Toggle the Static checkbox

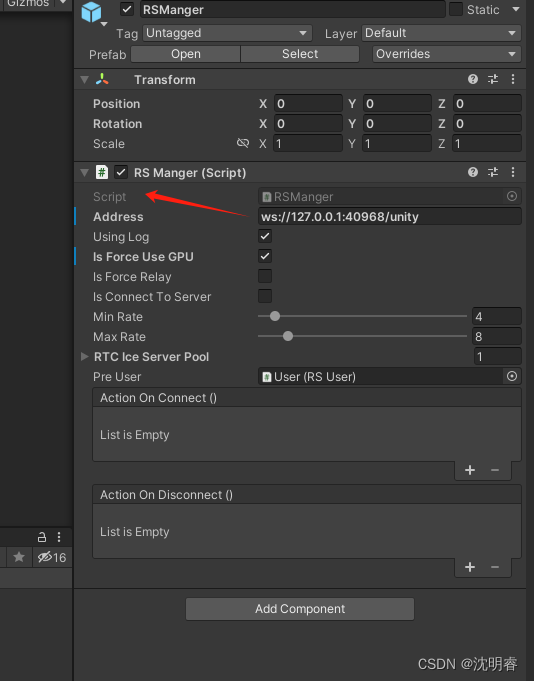click(x=455, y=9)
